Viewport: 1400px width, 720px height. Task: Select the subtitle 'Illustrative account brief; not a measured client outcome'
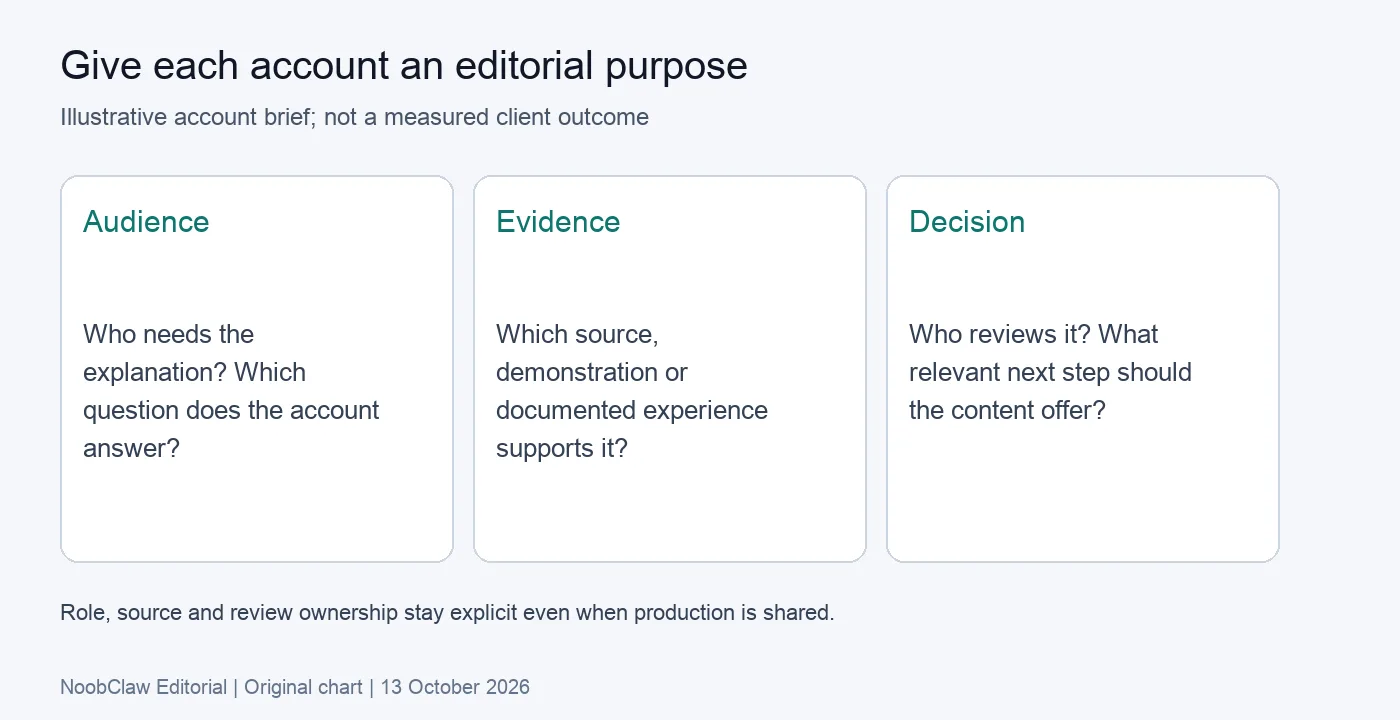click(355, 117)
